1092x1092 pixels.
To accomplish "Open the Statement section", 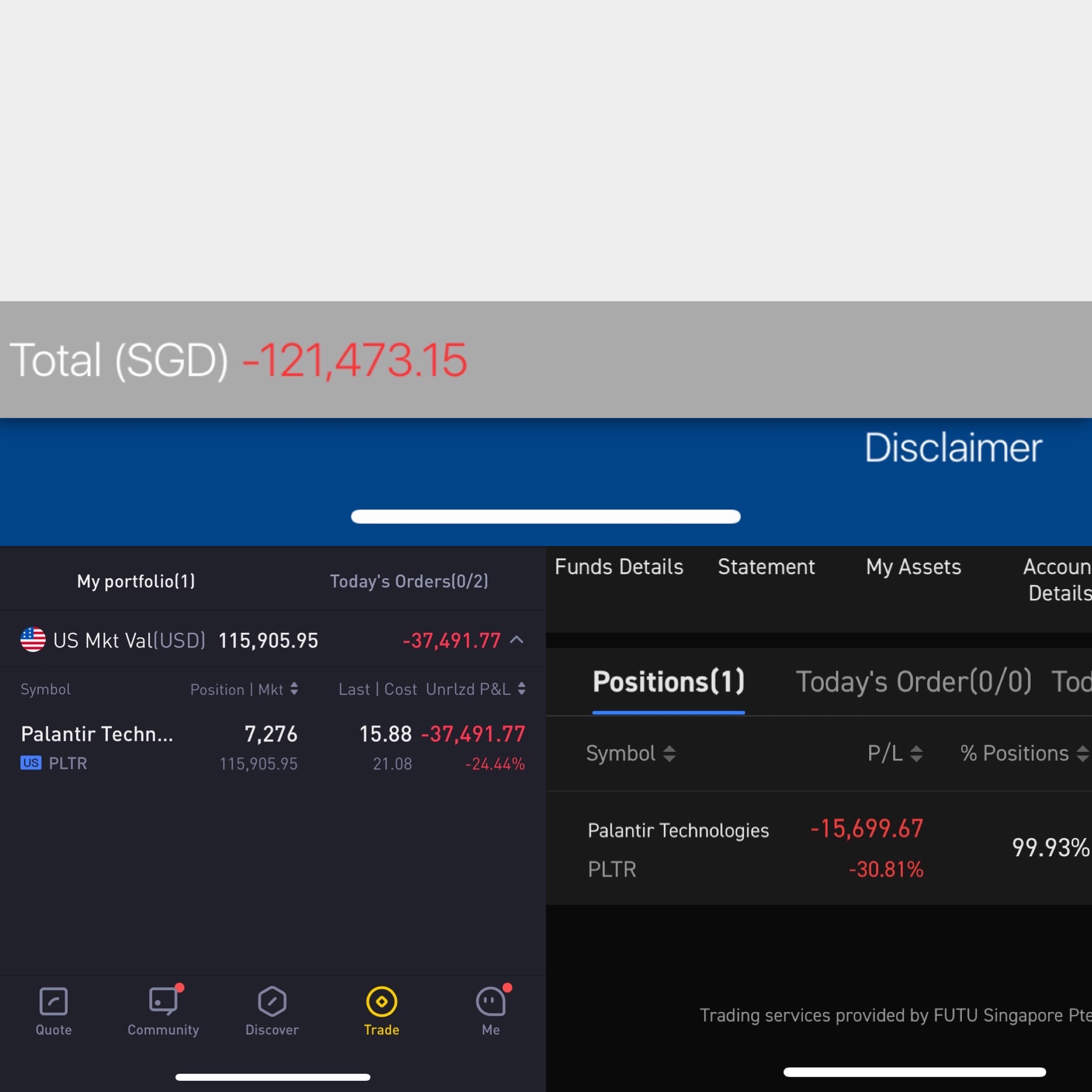I will (x=766, y=566).
